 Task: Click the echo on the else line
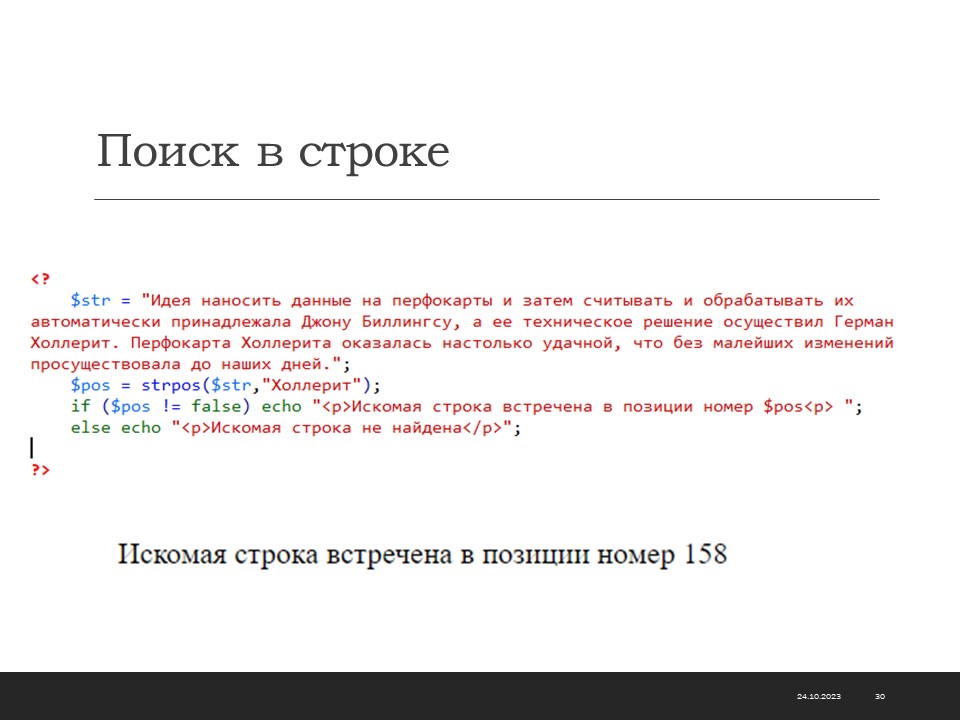(140, 427)
